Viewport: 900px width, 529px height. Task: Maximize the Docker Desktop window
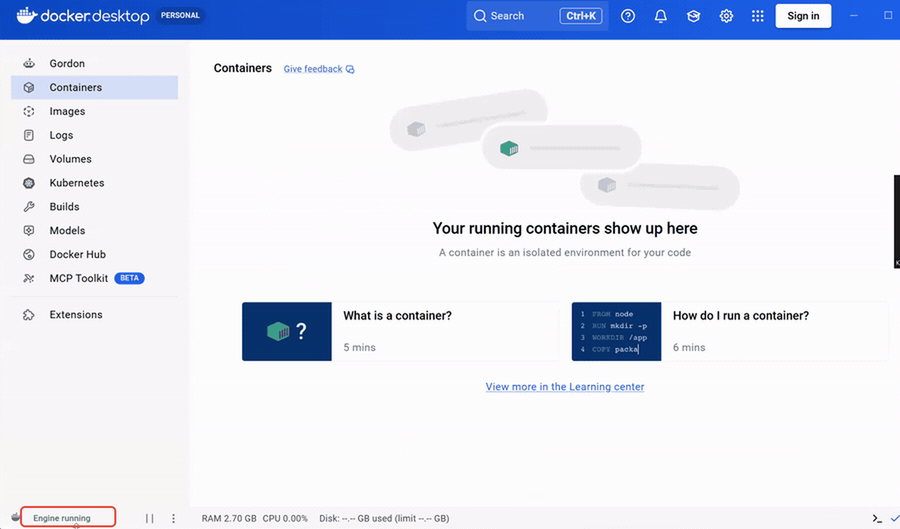pos(888,16)
